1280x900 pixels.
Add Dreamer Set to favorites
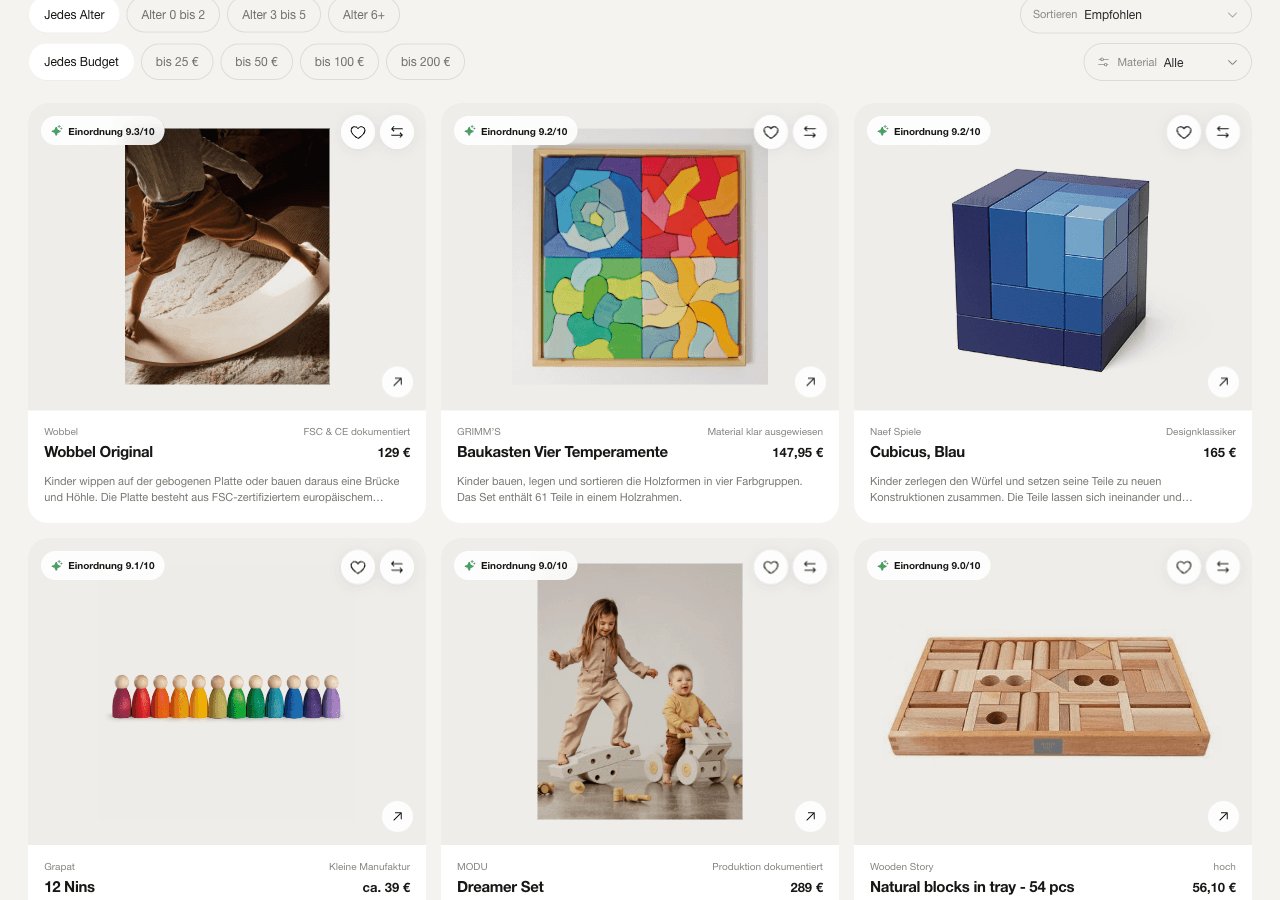click(771, 567)
